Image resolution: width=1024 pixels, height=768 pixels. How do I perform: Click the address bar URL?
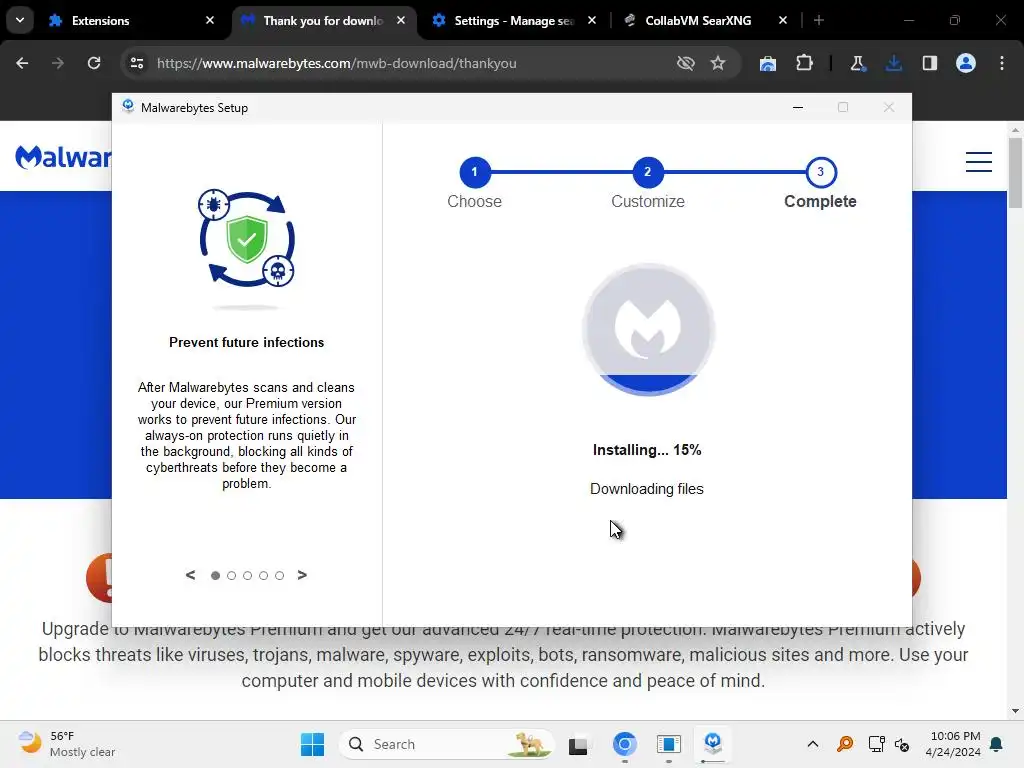(336, 63)
